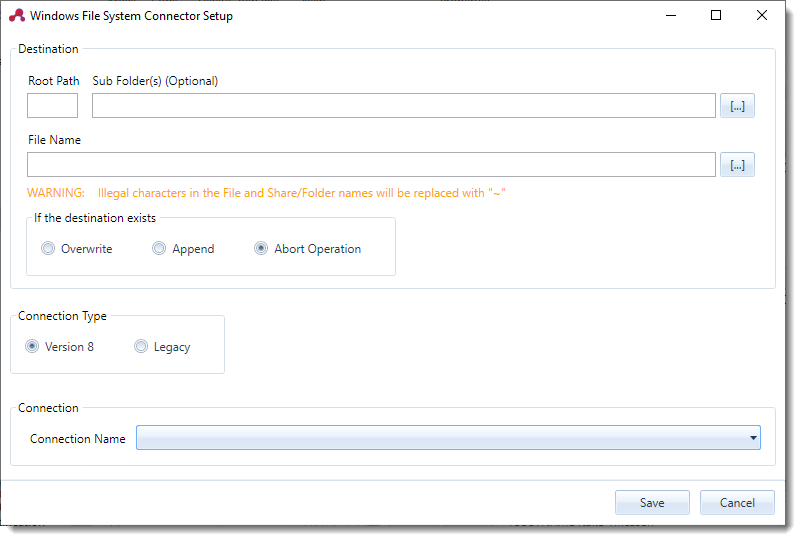The width and height of the screenshot is (801, 541).
Task: Focus the Root Path text box
Action: (52, 106)
